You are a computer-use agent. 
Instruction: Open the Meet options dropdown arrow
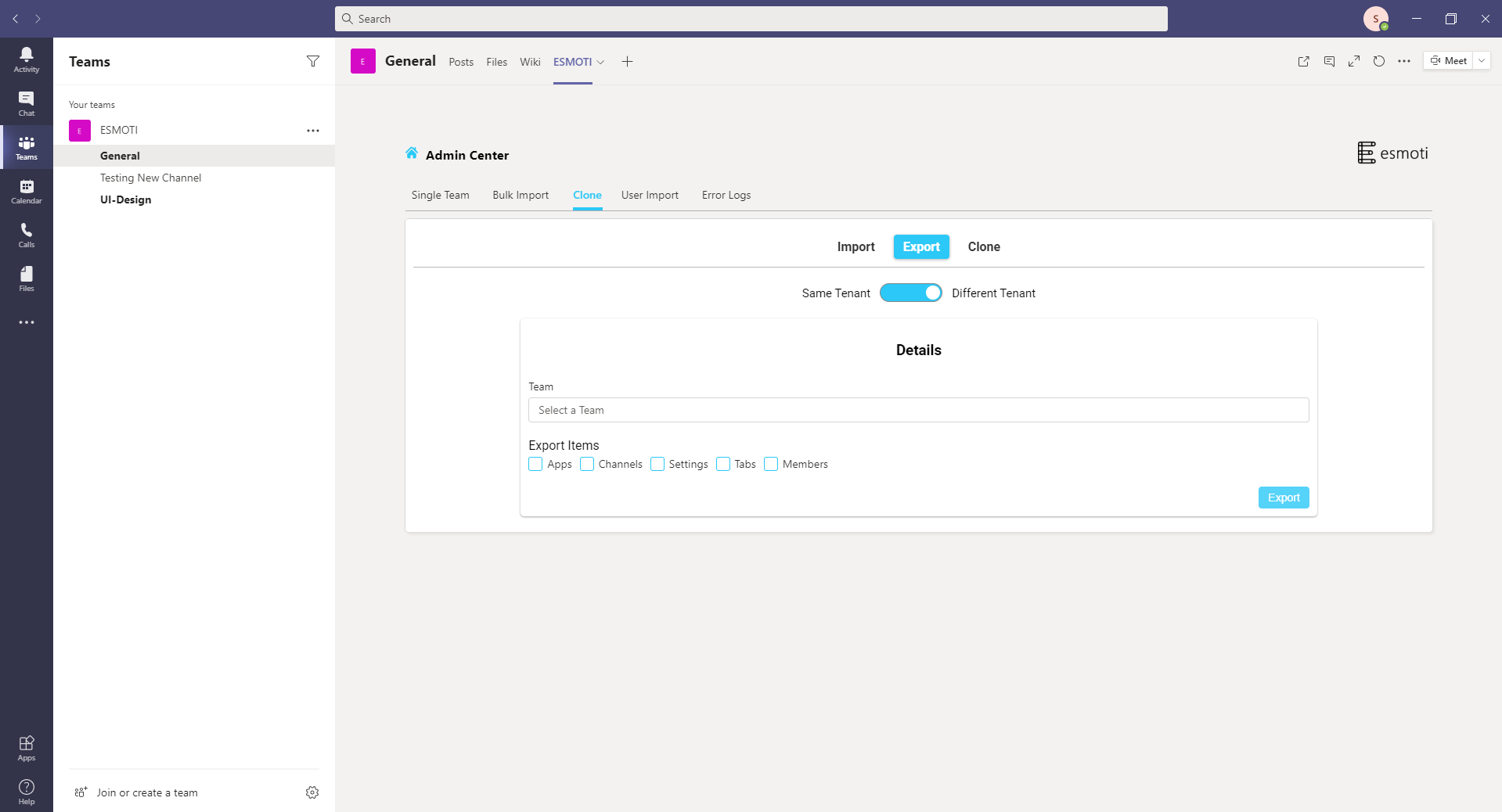click(1482, 61)
